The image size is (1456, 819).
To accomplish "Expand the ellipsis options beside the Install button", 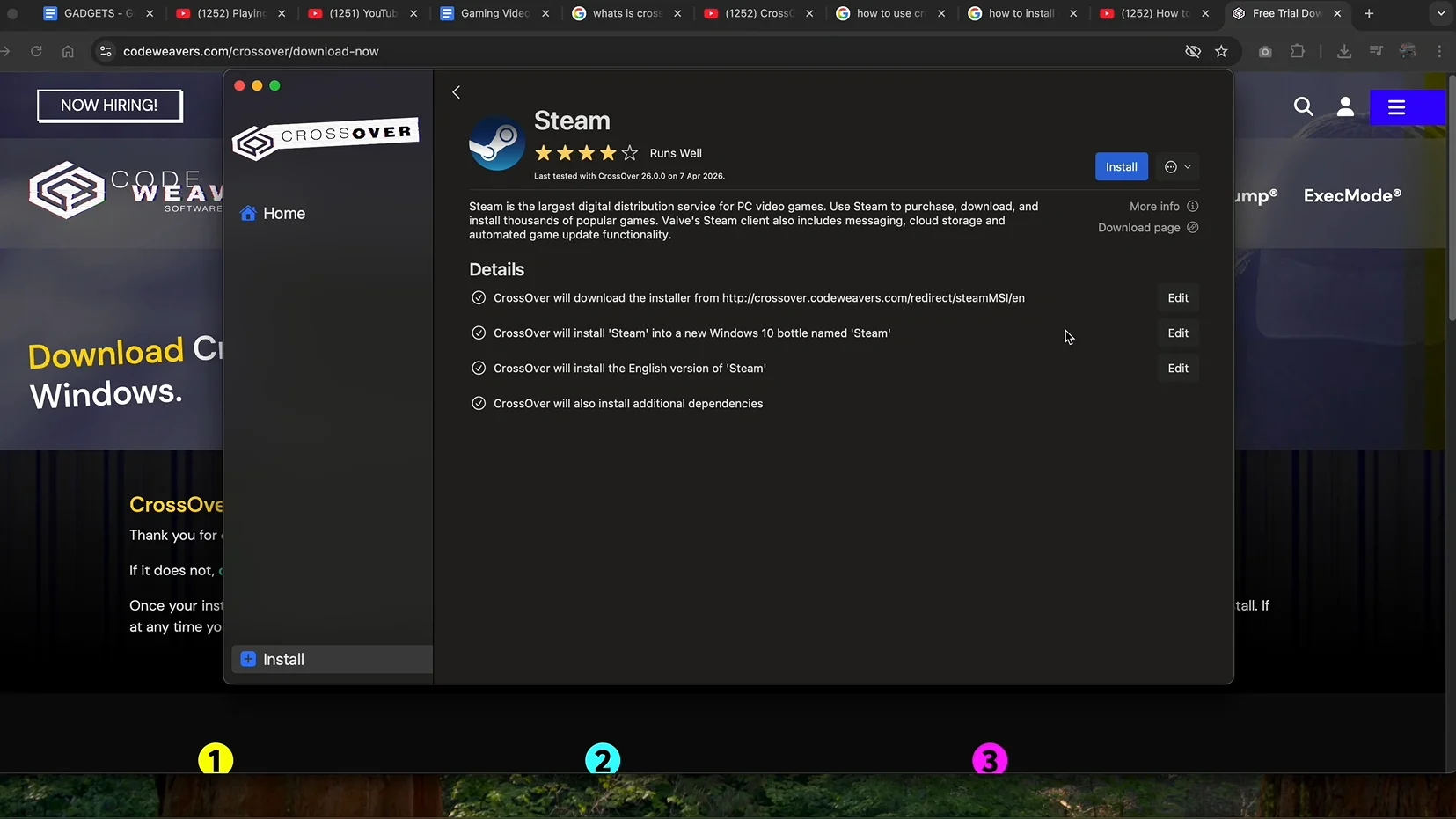I will pos(1171,166).
